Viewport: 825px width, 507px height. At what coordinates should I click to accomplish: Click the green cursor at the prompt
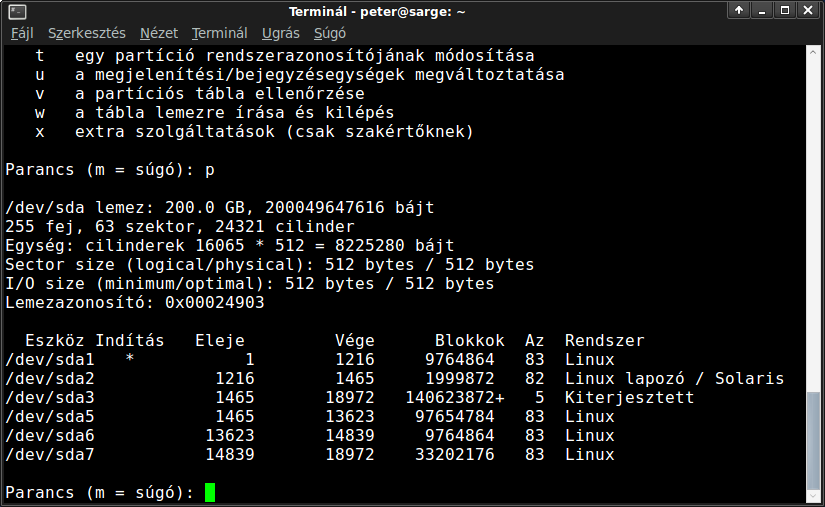[210, 492]
